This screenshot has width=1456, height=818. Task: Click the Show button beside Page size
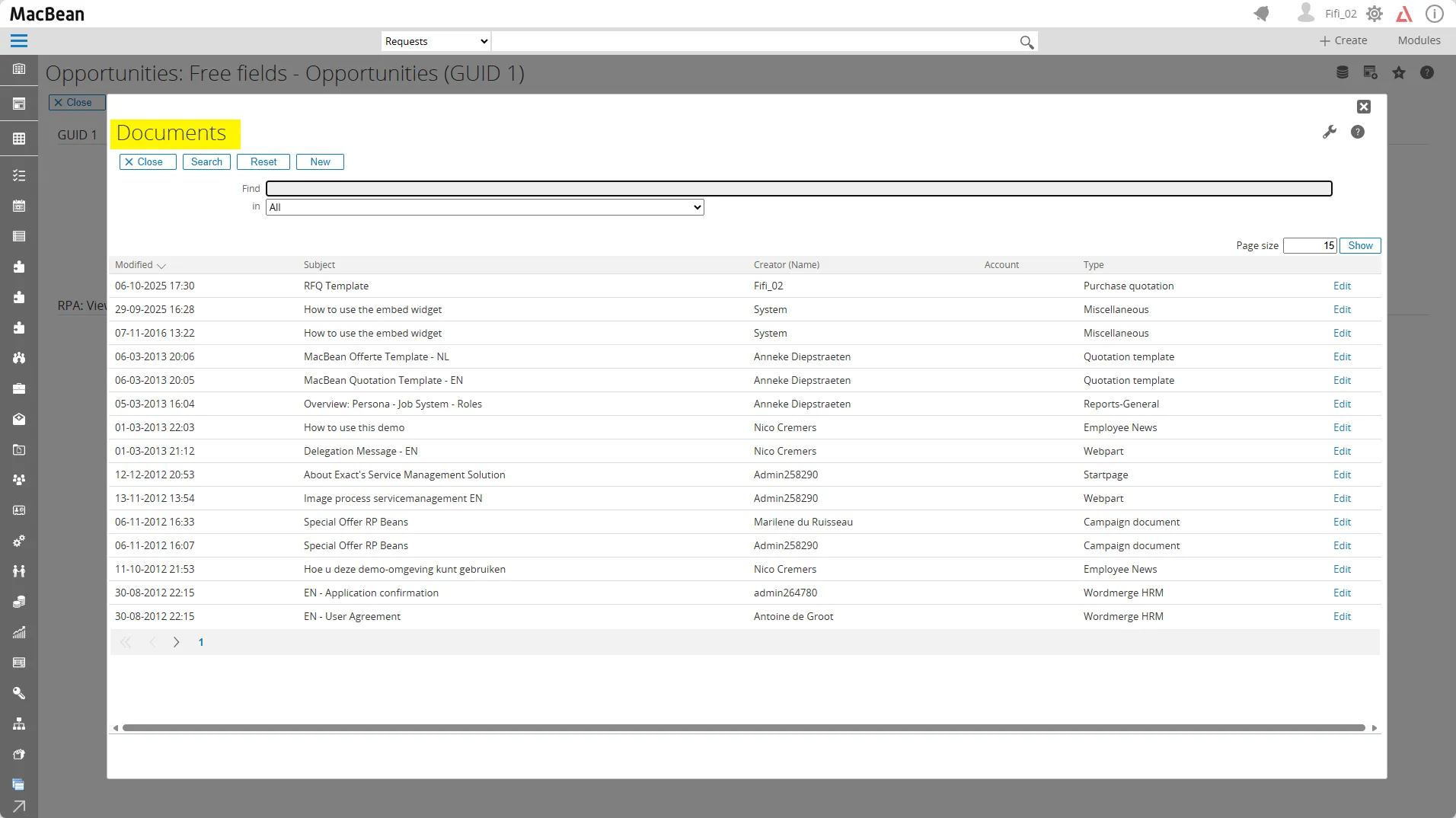tap(1360, 246)
